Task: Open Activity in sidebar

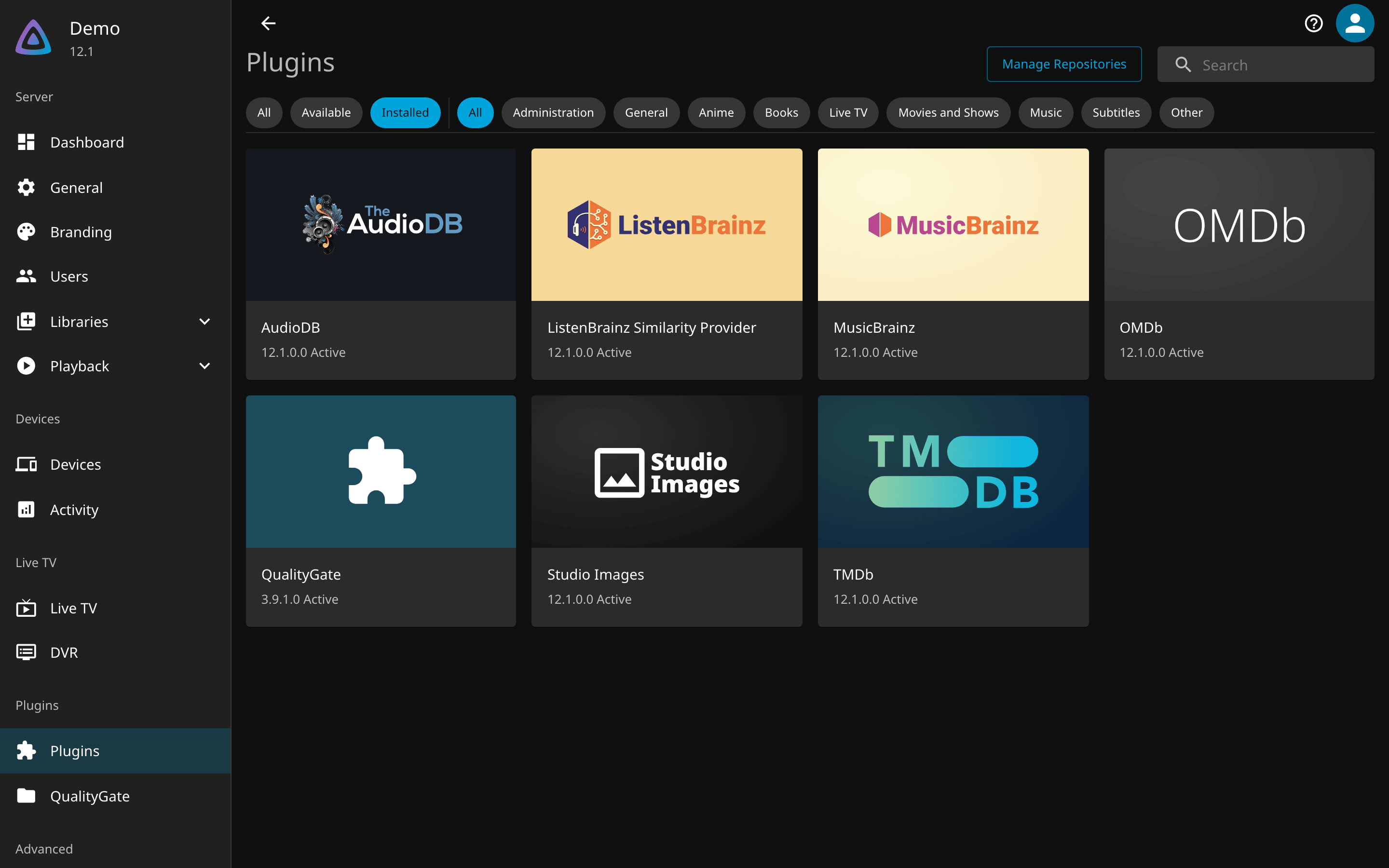Action: pyautogui.click(x=115, y=510)
